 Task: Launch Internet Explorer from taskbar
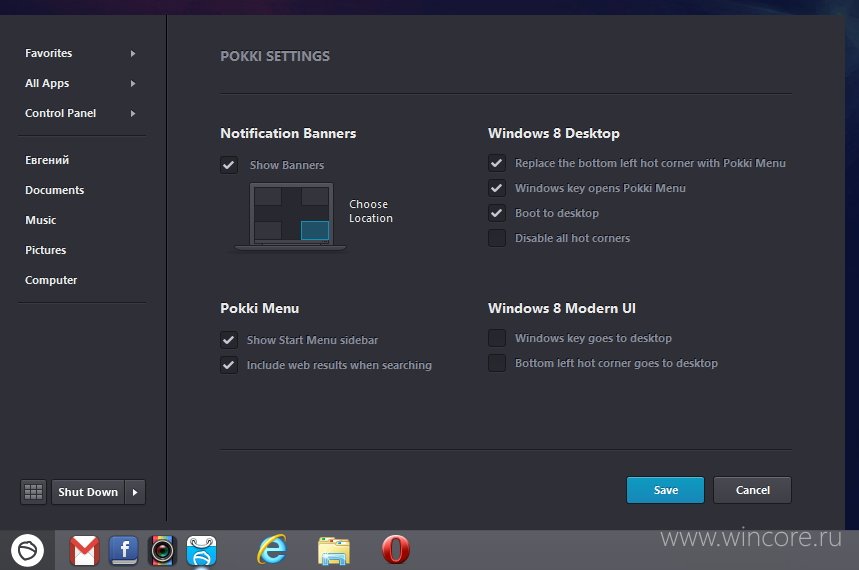pos(272,550)
